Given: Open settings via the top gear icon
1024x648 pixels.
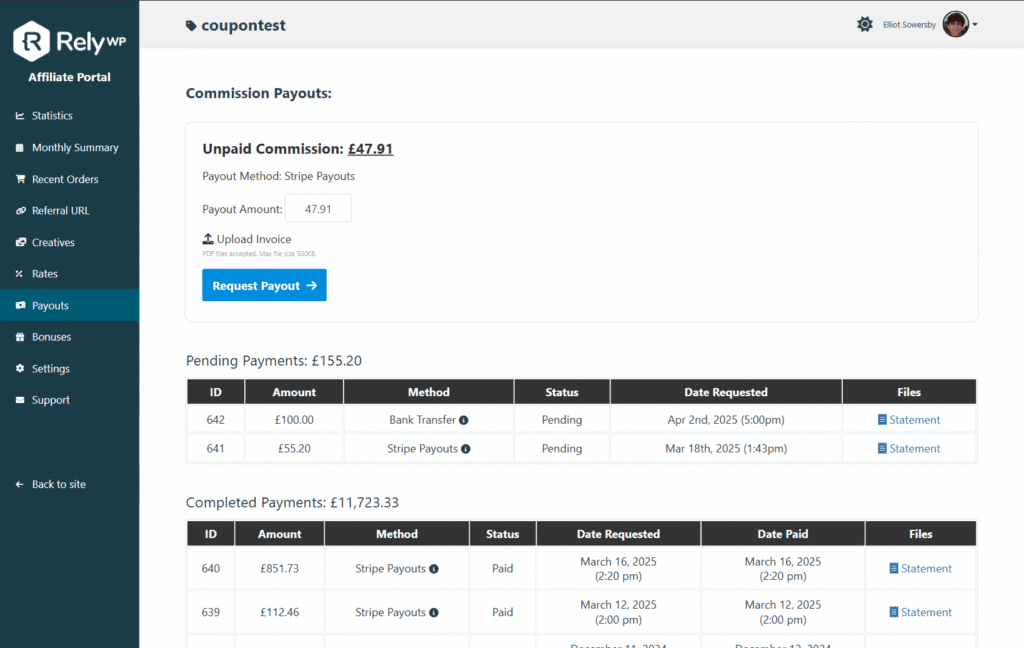Looking at the screenshot, I should tap(865, 24).
